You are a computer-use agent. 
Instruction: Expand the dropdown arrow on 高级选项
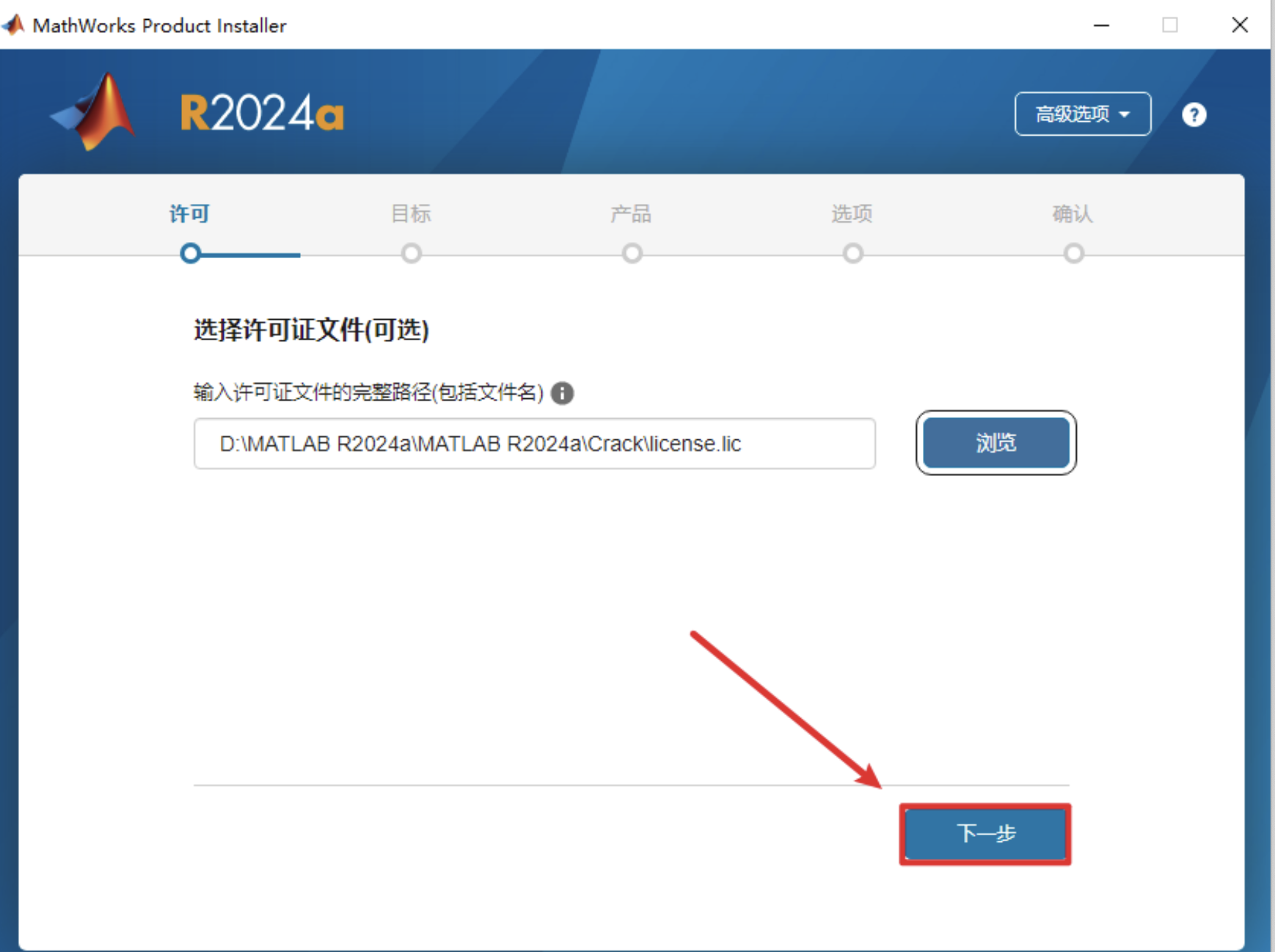[1125, 114]
